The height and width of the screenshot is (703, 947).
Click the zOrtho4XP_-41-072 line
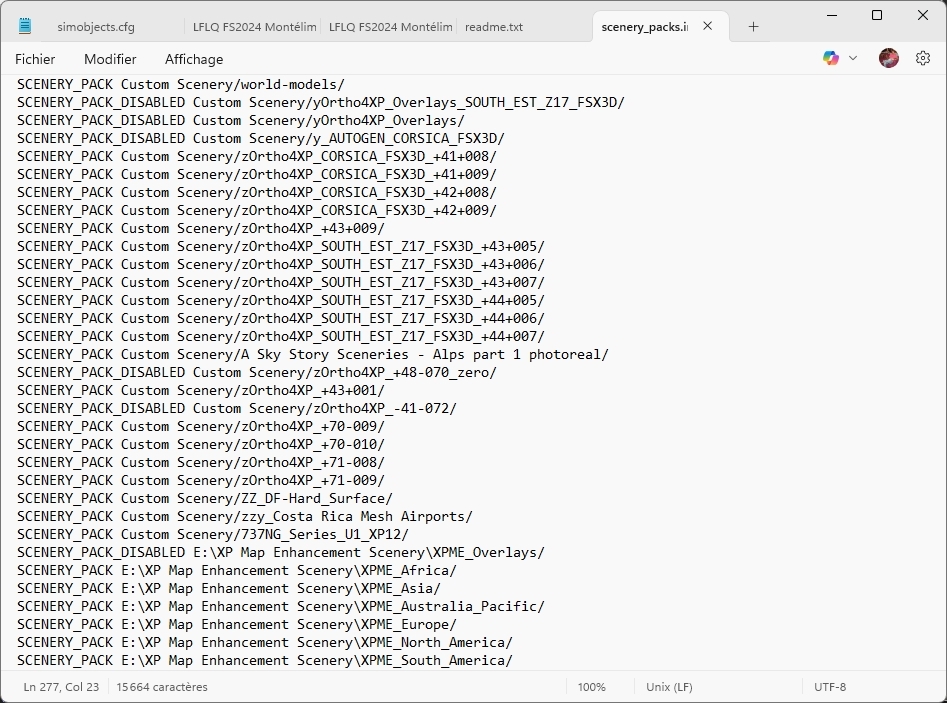click(237, 408)
